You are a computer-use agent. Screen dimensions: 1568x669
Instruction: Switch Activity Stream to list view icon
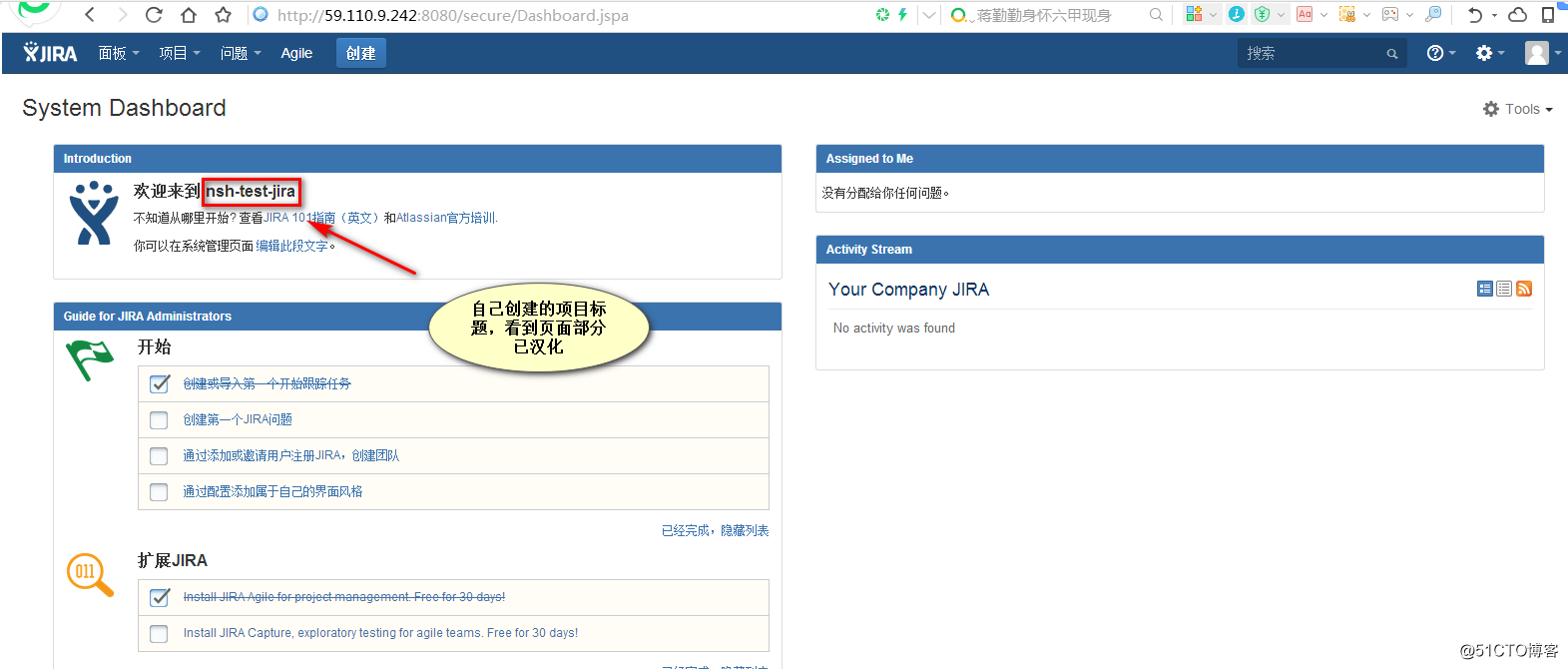[x=1504, y=289]
